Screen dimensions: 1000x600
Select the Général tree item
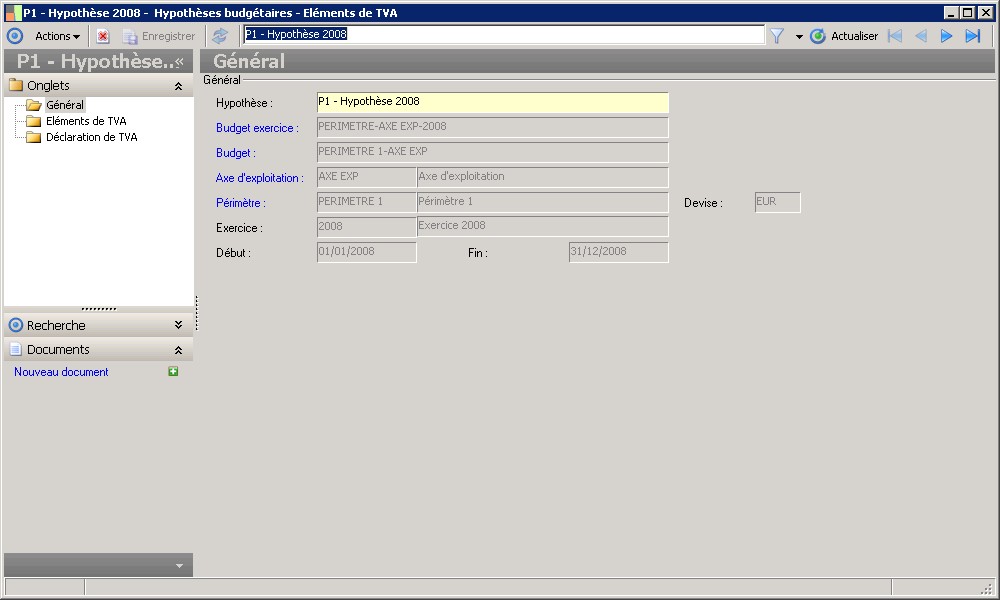pyautogui.click(x=64, y=105)
